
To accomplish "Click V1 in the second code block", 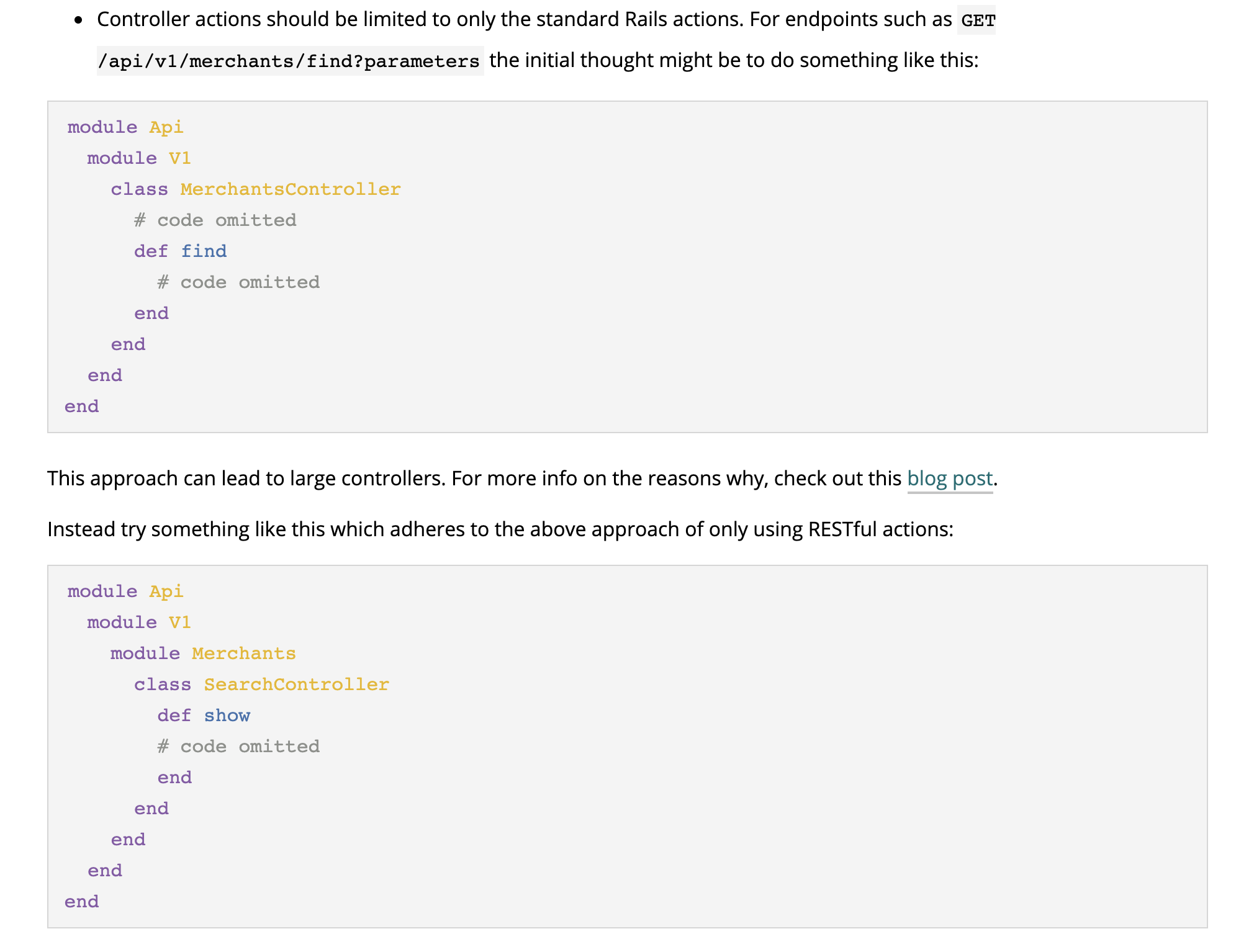I will pyautogui.click(x=179, y=622).
